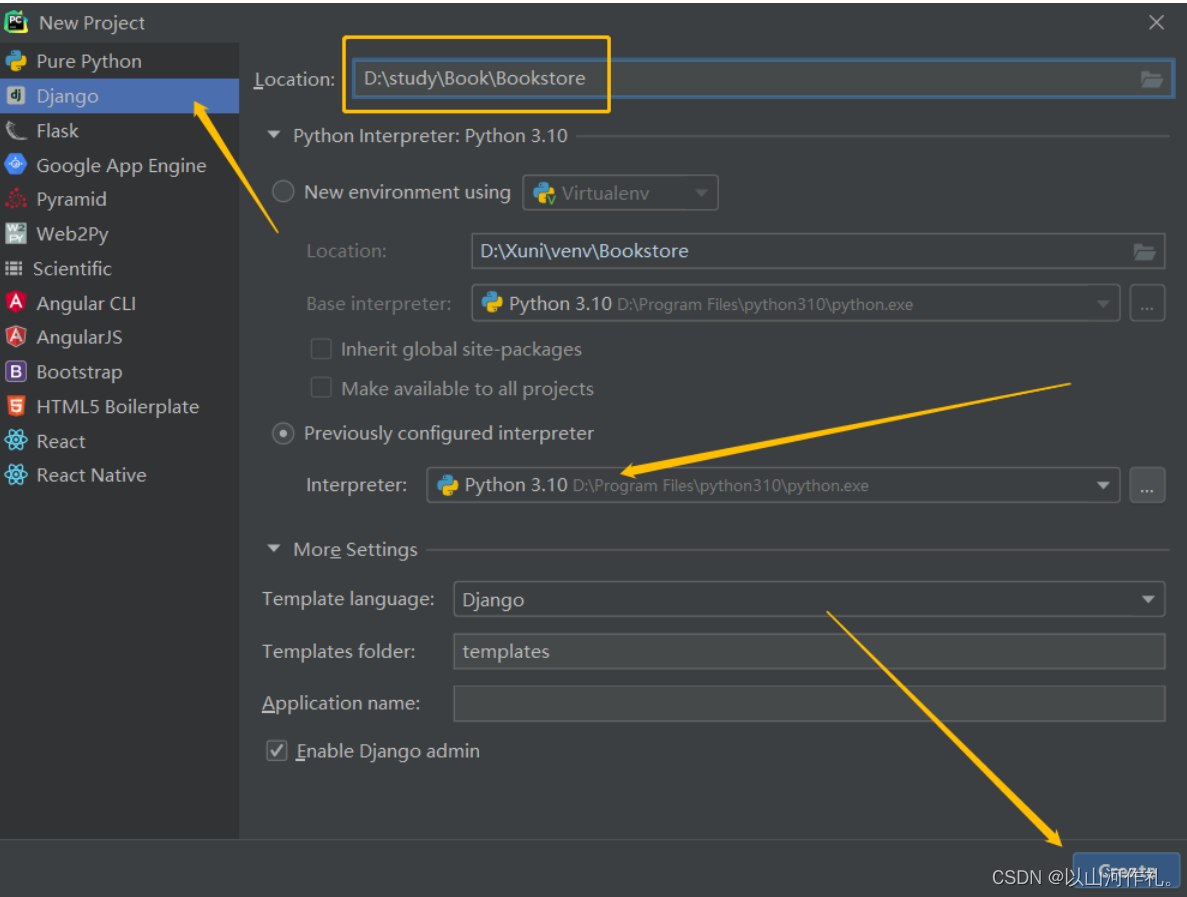Collapse Python Interpreter section
The width and height of the screenshot is (1187, 897).
point(274,135)
